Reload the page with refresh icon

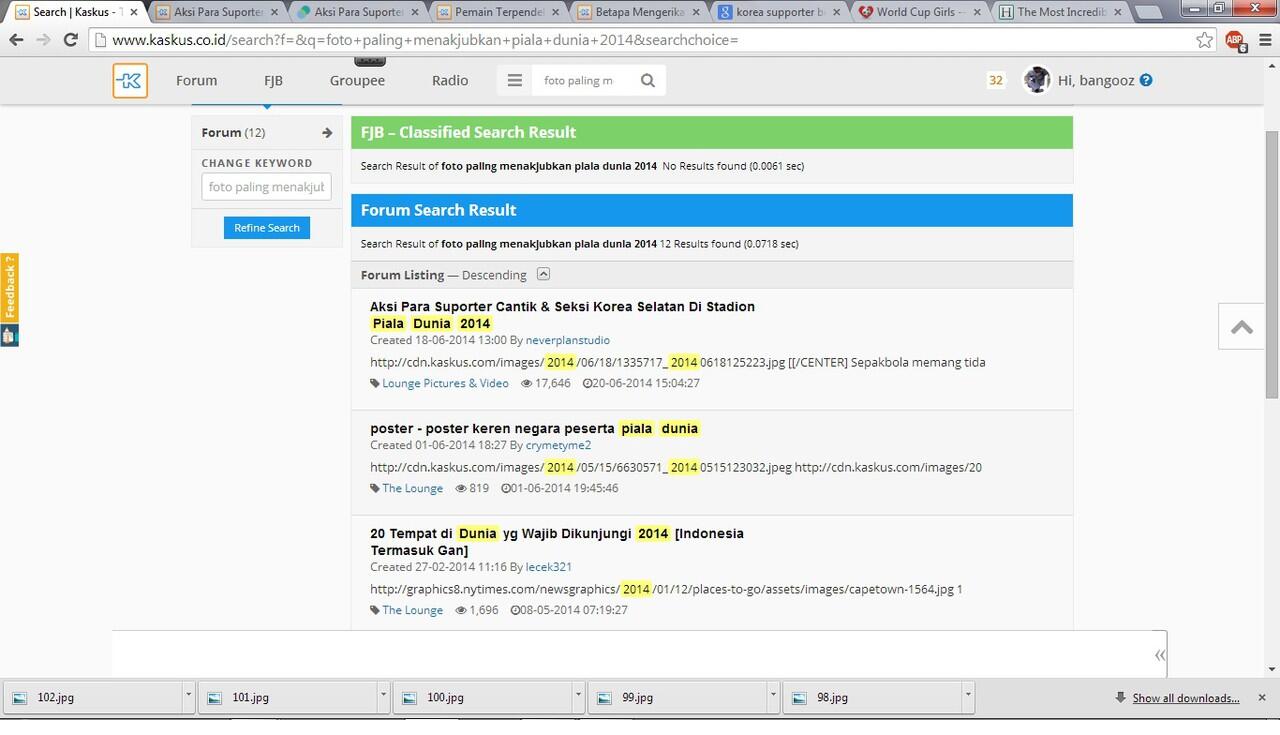pos(70,40)
